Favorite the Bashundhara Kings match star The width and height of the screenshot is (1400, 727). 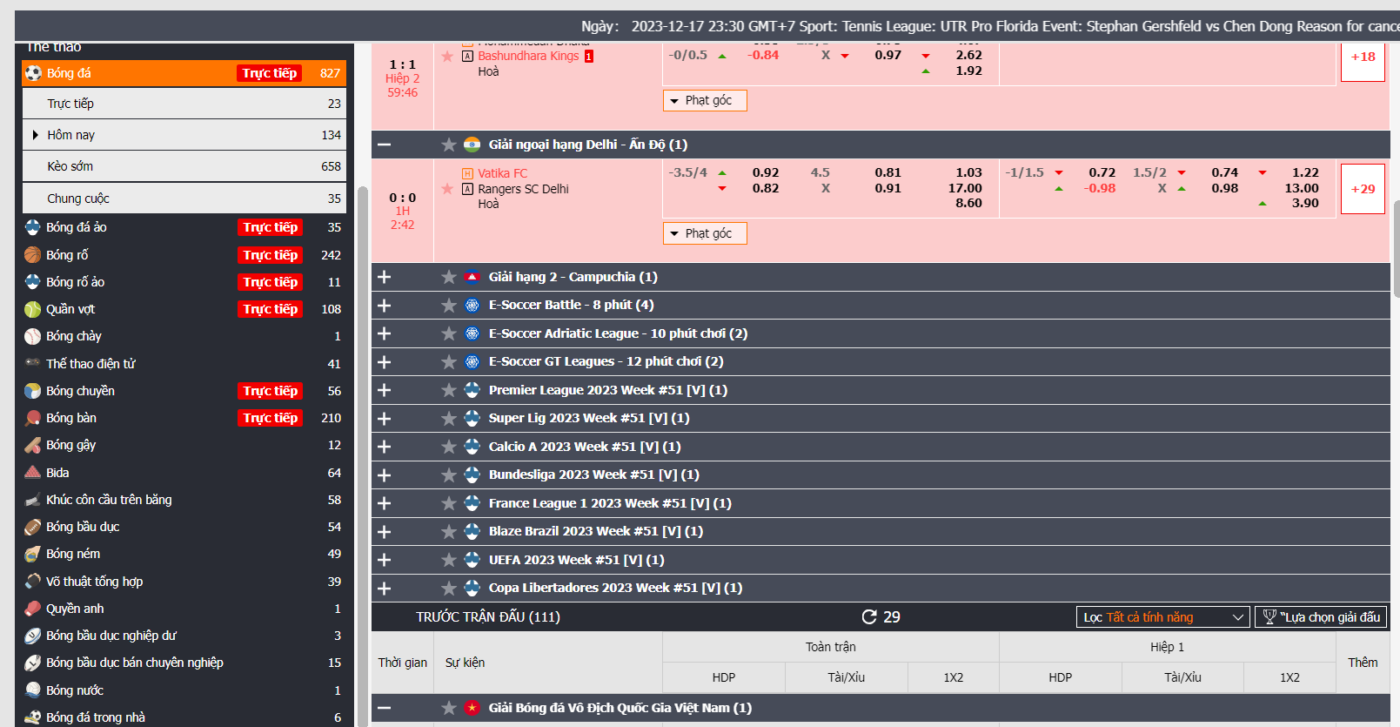click(x=447, y=56)
